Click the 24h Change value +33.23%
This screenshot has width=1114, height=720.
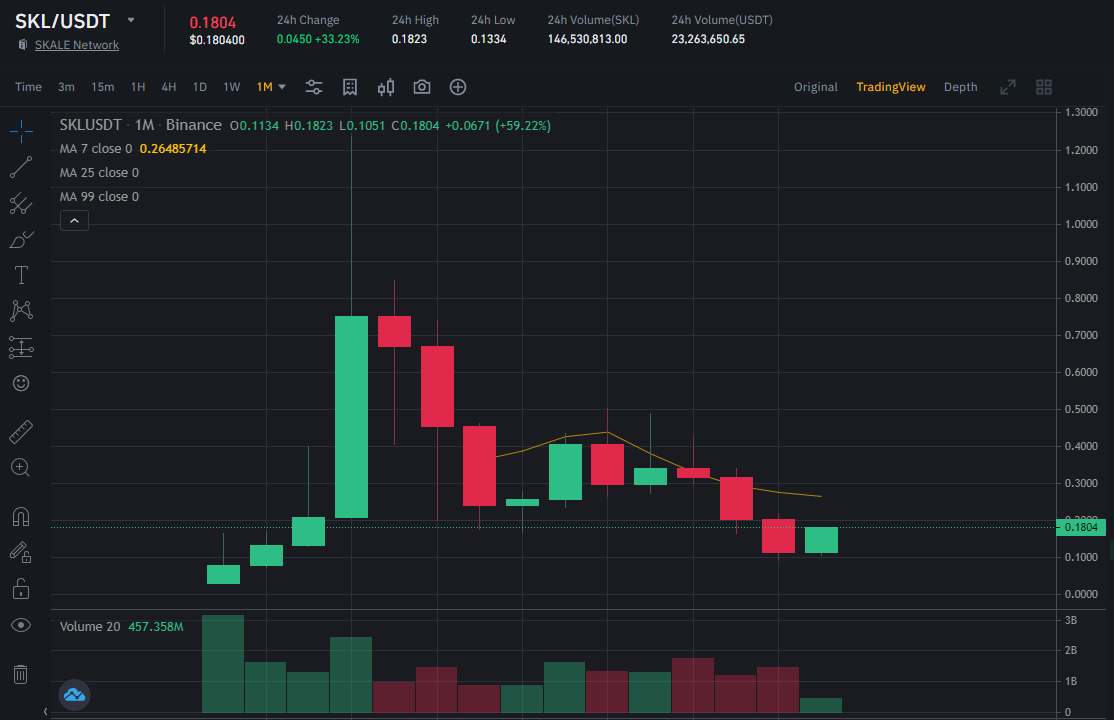pyautogui.click(x=337, y=39)
